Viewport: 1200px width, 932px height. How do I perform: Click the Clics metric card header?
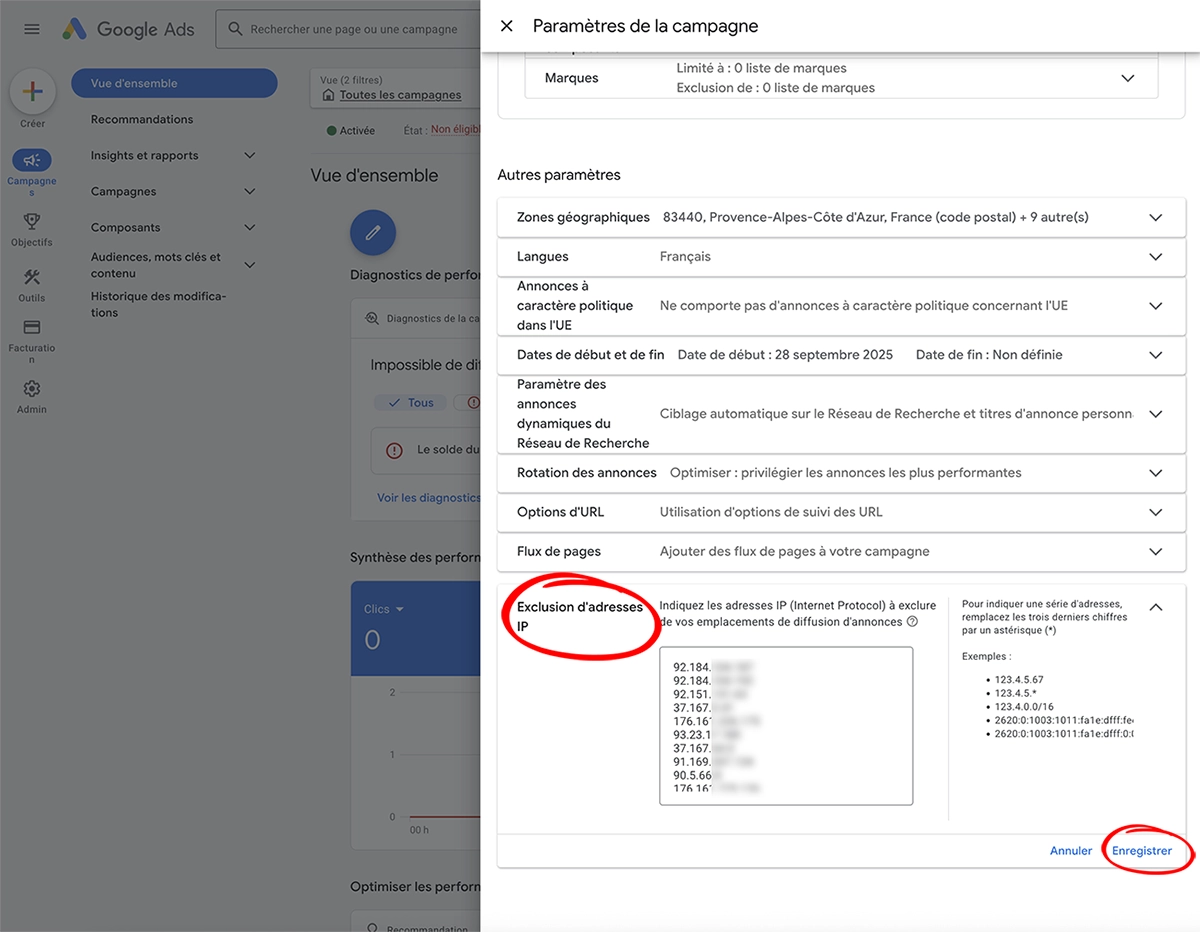click(383, 608)
